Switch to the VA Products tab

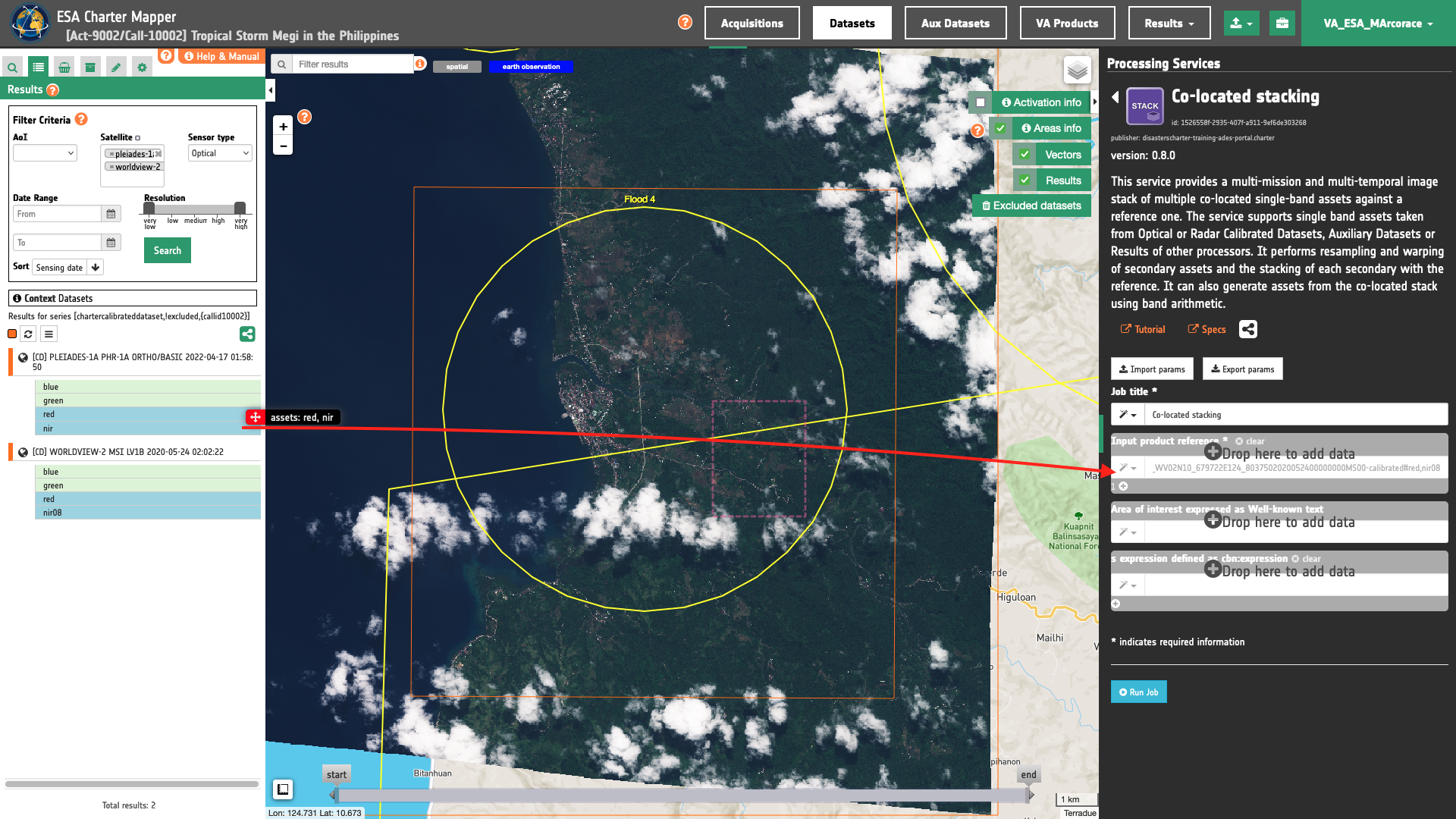click(1067, 24)
